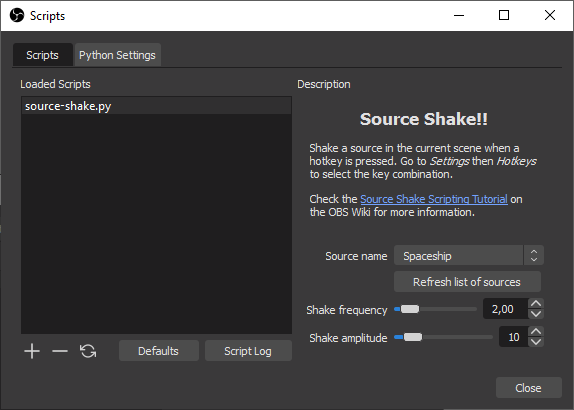Select the Scripts tab
This screenshot has width=574, height=410.
42,55
